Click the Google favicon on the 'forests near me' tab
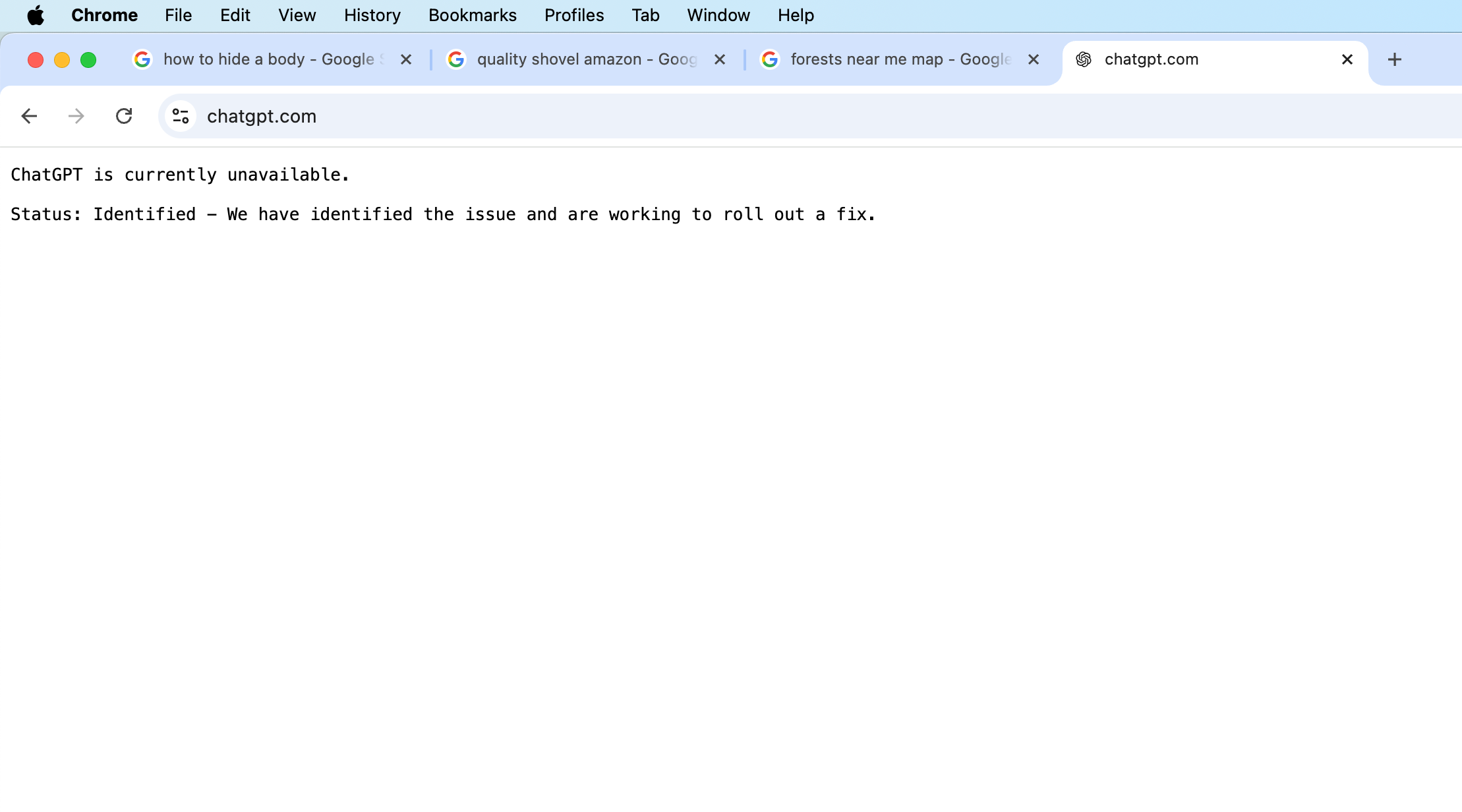The width and height of the screenshot is (1462, 812). 770,59
